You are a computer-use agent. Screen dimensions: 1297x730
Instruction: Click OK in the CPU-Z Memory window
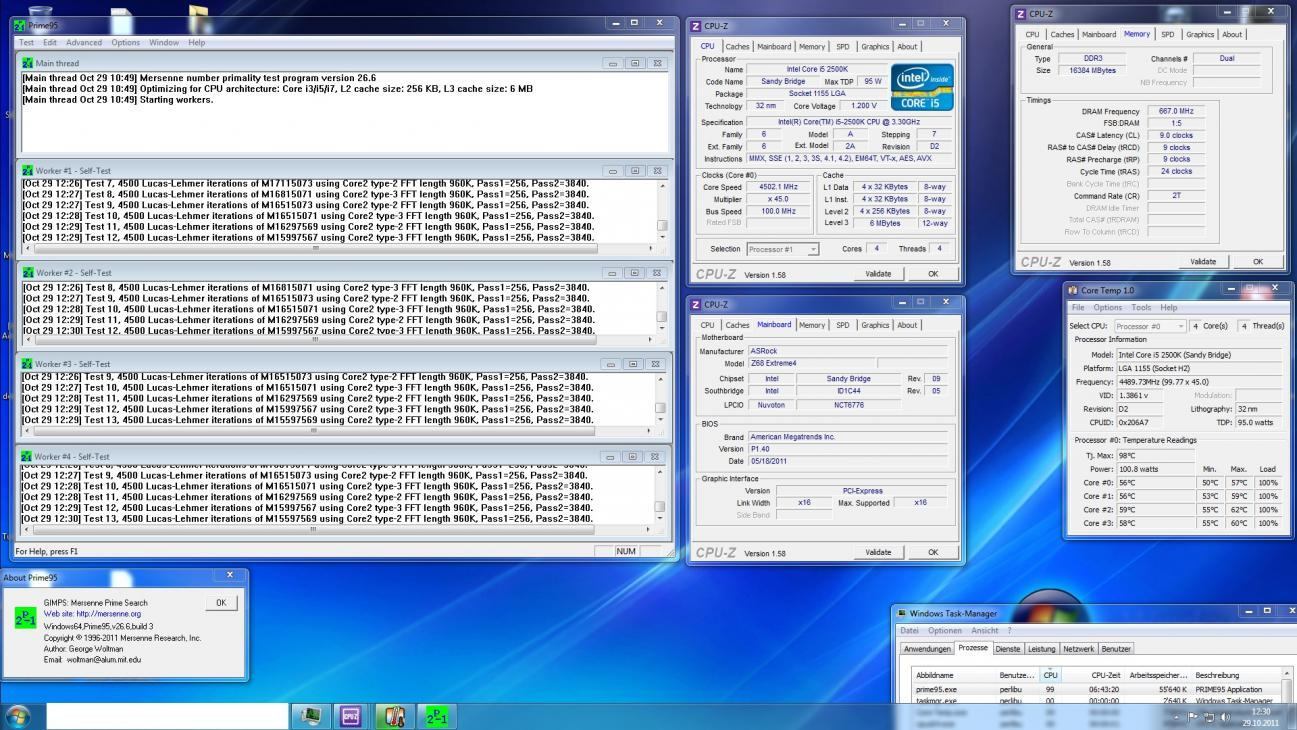1257,262
